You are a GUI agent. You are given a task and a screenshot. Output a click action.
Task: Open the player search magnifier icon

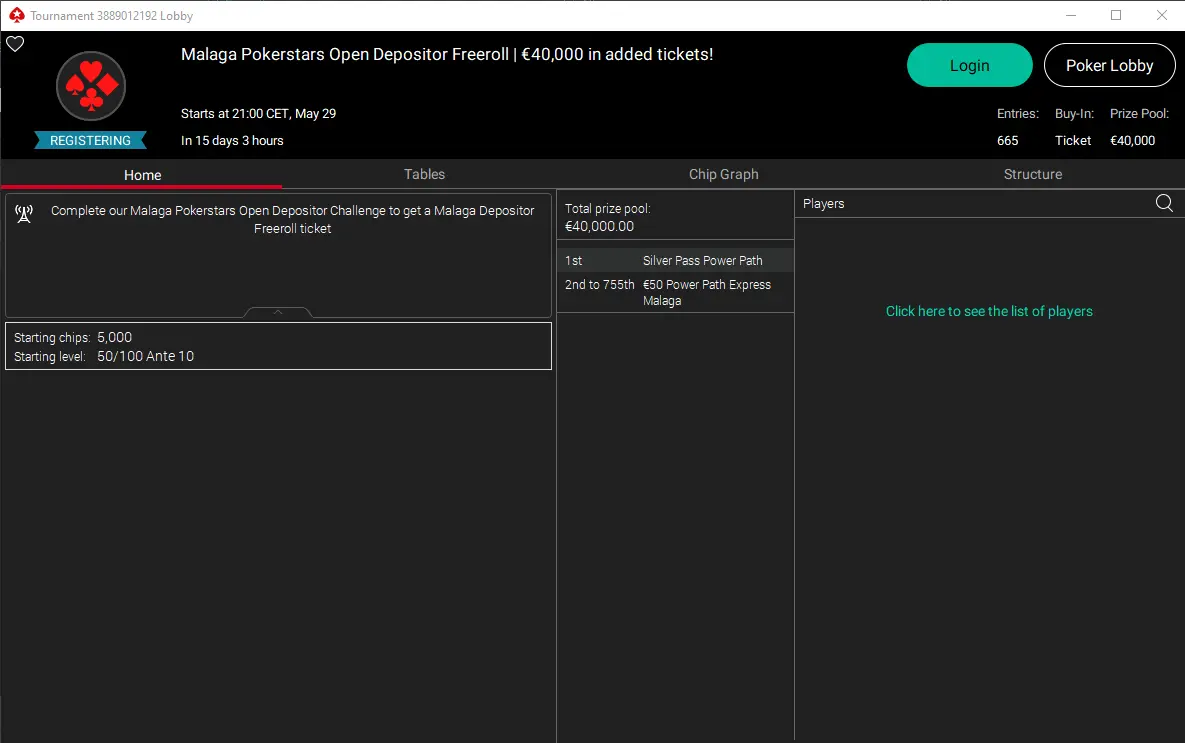click(1164, 203)
